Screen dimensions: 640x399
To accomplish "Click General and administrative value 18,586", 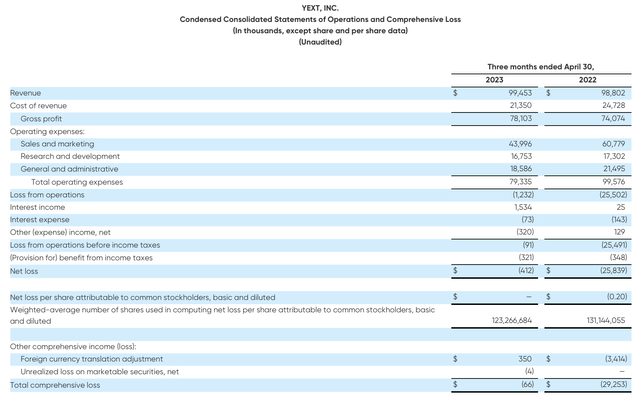I will 521,168.
